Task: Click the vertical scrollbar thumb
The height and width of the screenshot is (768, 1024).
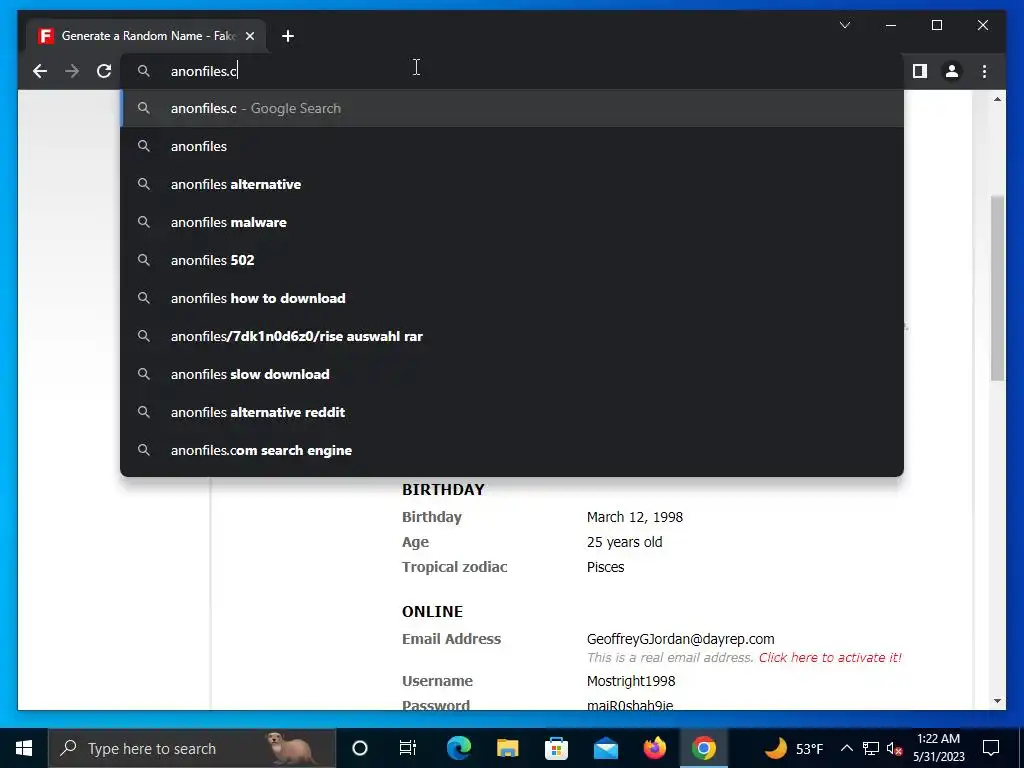Action: coord(997,287)
